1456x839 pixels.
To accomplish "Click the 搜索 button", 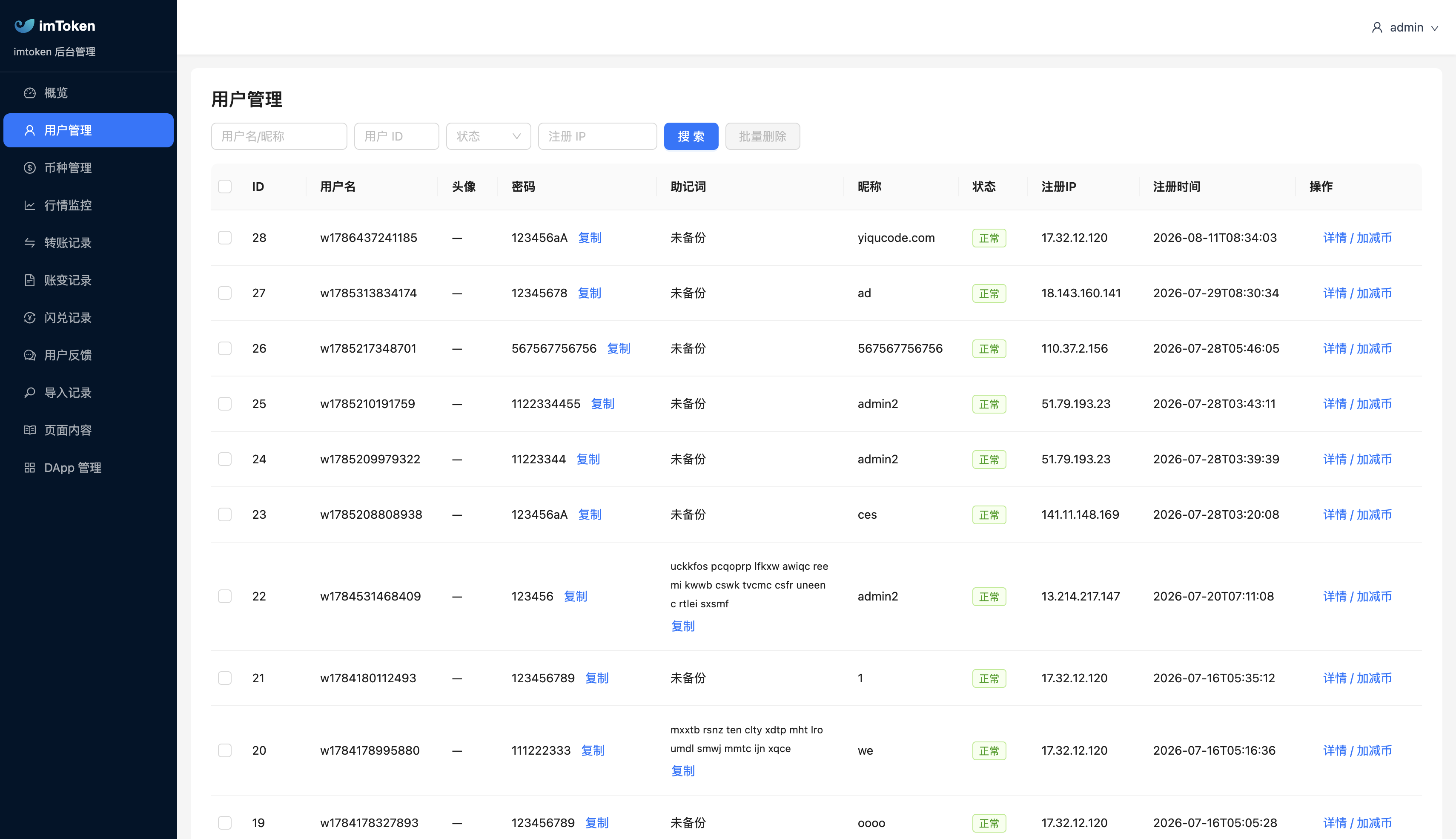I will coord(691,137).
